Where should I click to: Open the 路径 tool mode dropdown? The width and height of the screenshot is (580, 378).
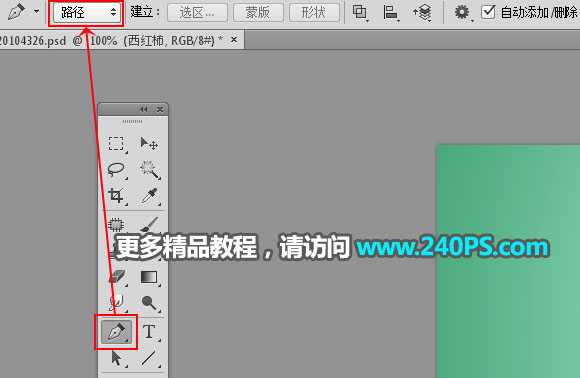[x=86, y=13]
